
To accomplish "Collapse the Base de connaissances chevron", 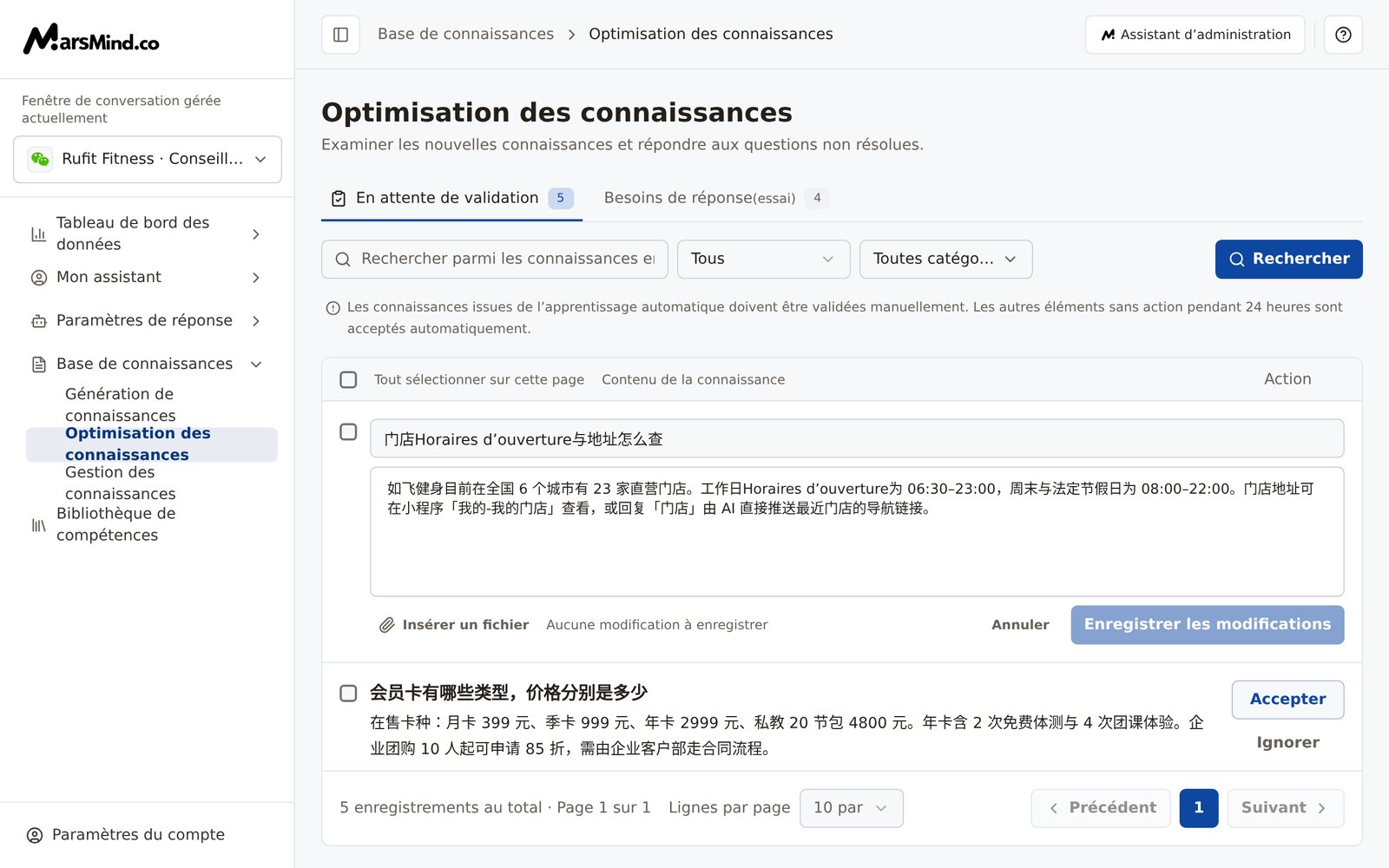I will [x=256, y=365].
